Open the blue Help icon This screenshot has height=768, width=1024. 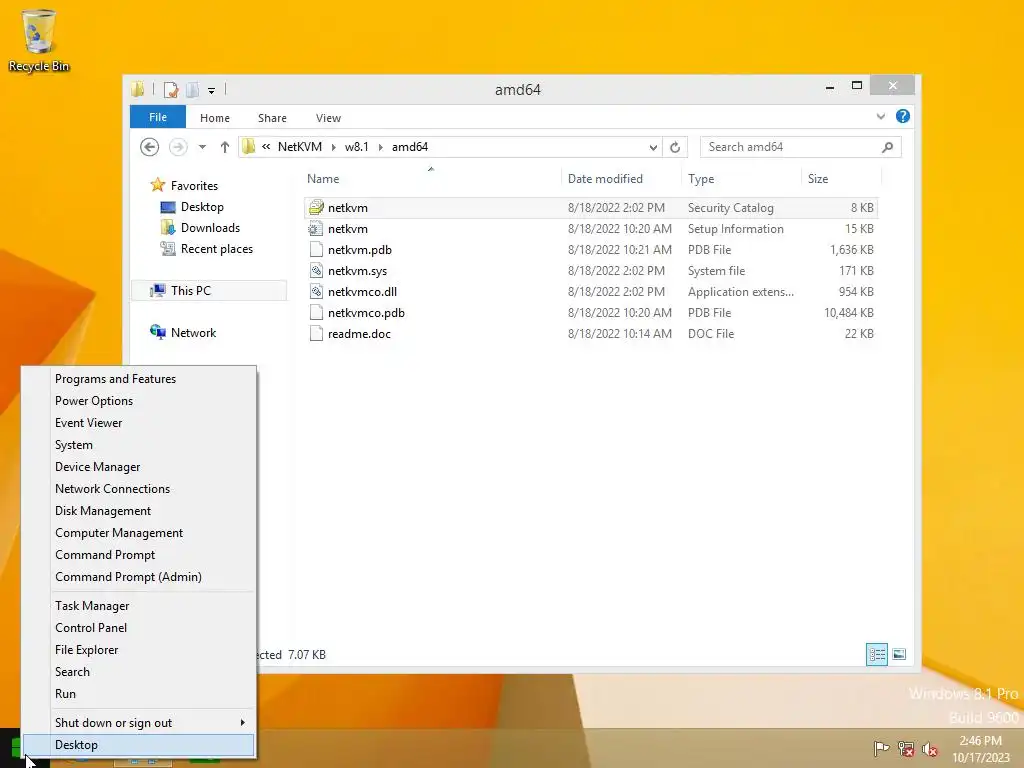pos(903,116)
